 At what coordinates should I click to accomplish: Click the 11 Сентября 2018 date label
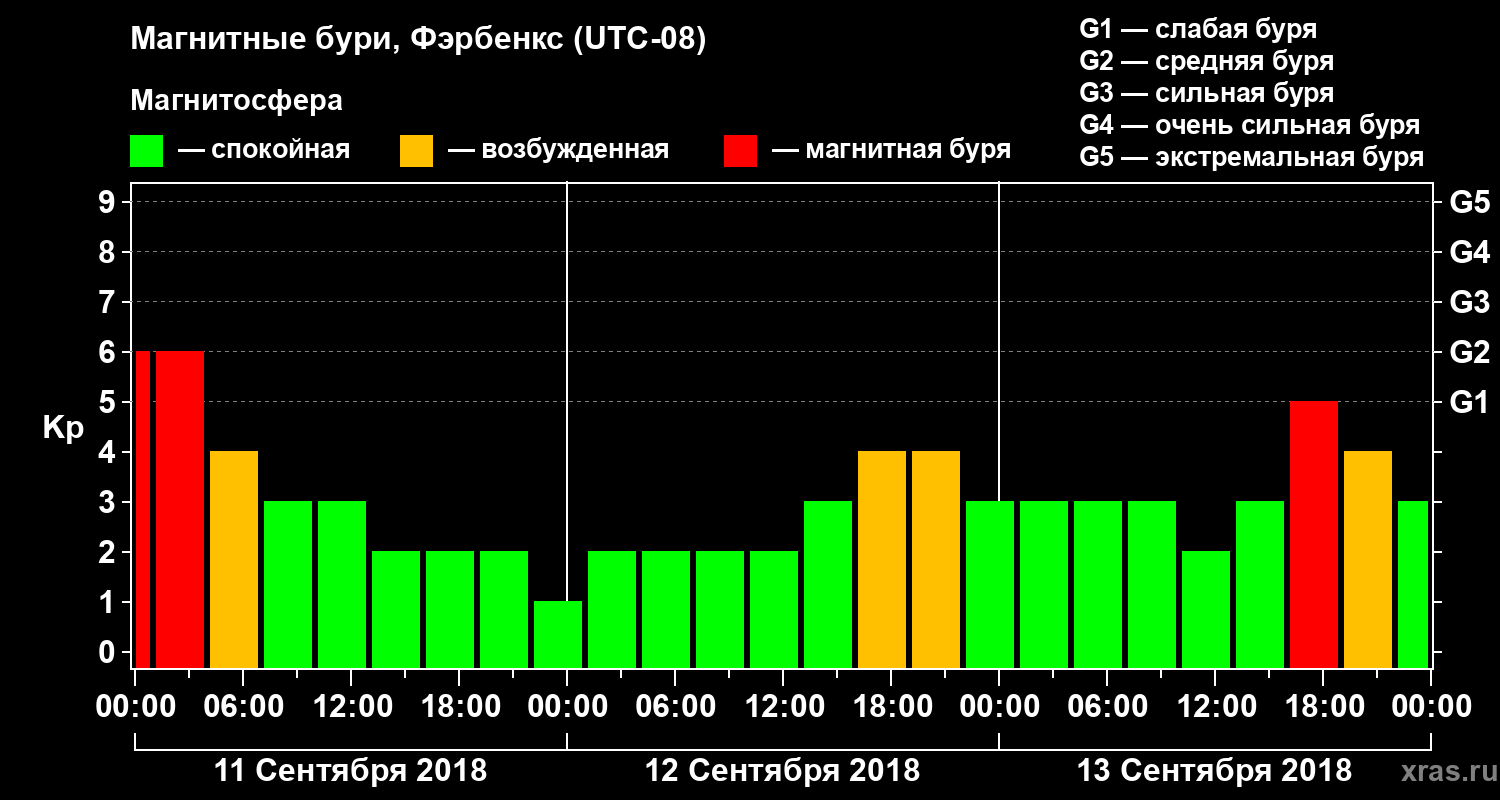click(351, 771)
